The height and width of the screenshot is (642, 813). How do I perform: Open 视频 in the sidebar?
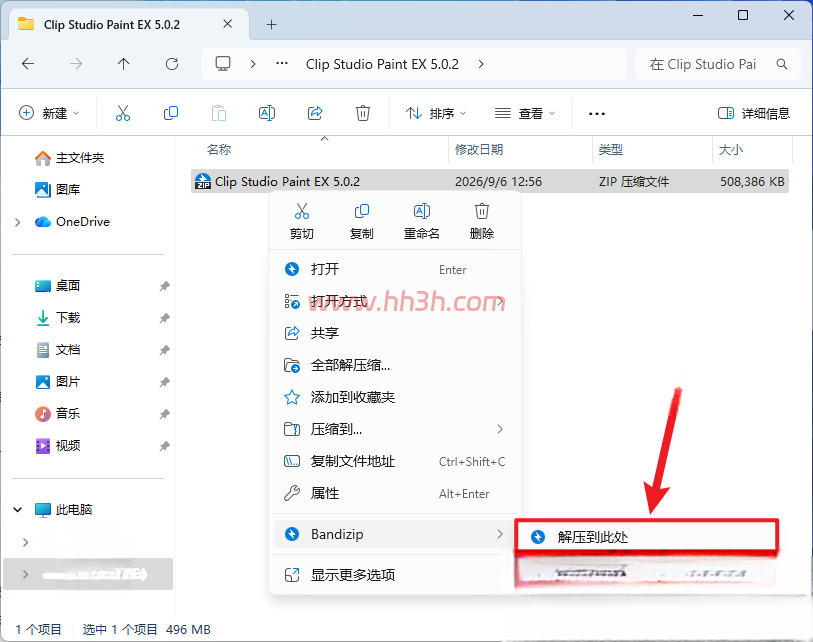click(57, 445)
